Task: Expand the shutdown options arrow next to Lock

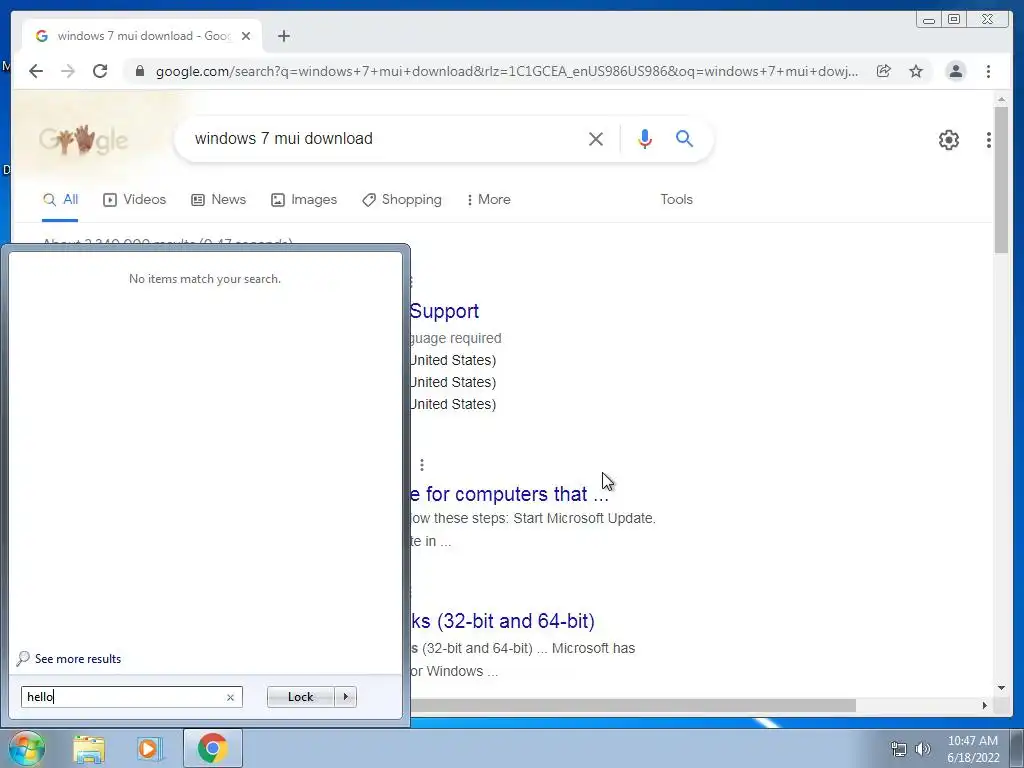Action: coord(345,697)
